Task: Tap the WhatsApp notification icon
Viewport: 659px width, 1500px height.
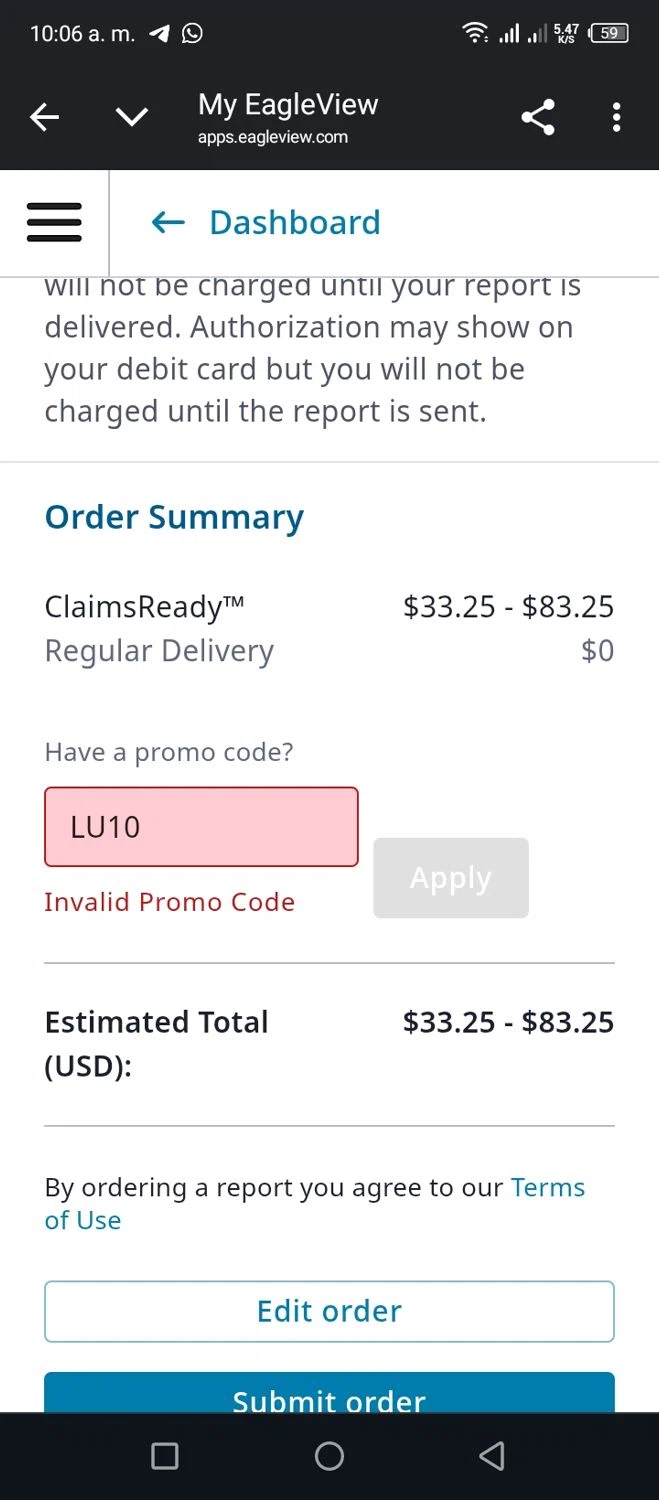Action: [192, 33]
